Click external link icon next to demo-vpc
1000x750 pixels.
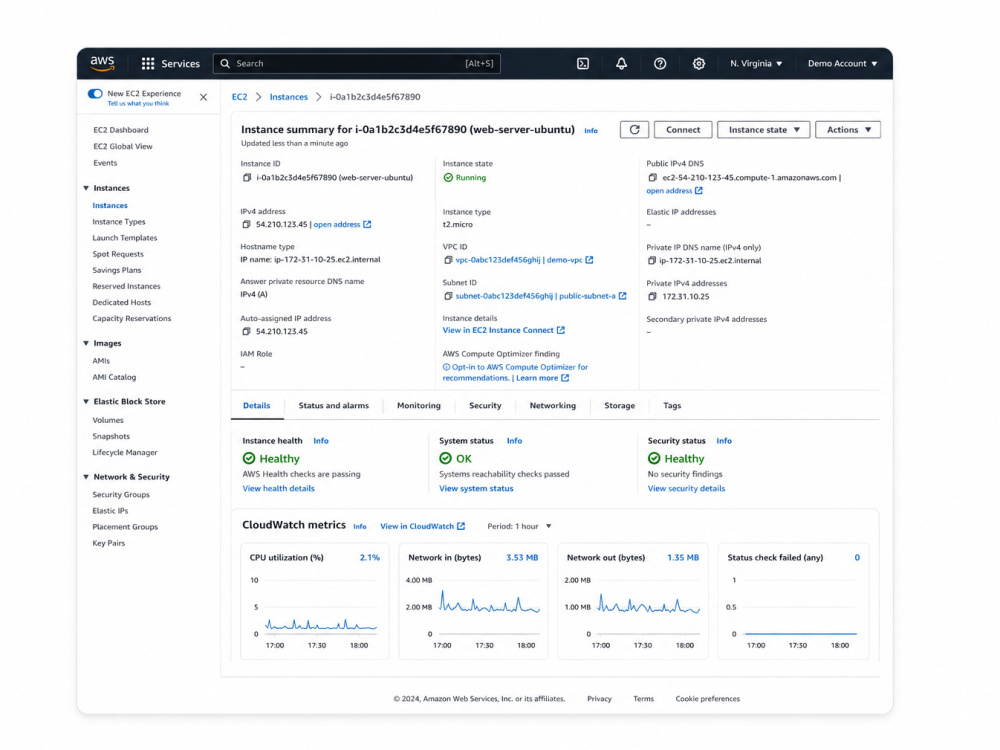pos(589,260)
